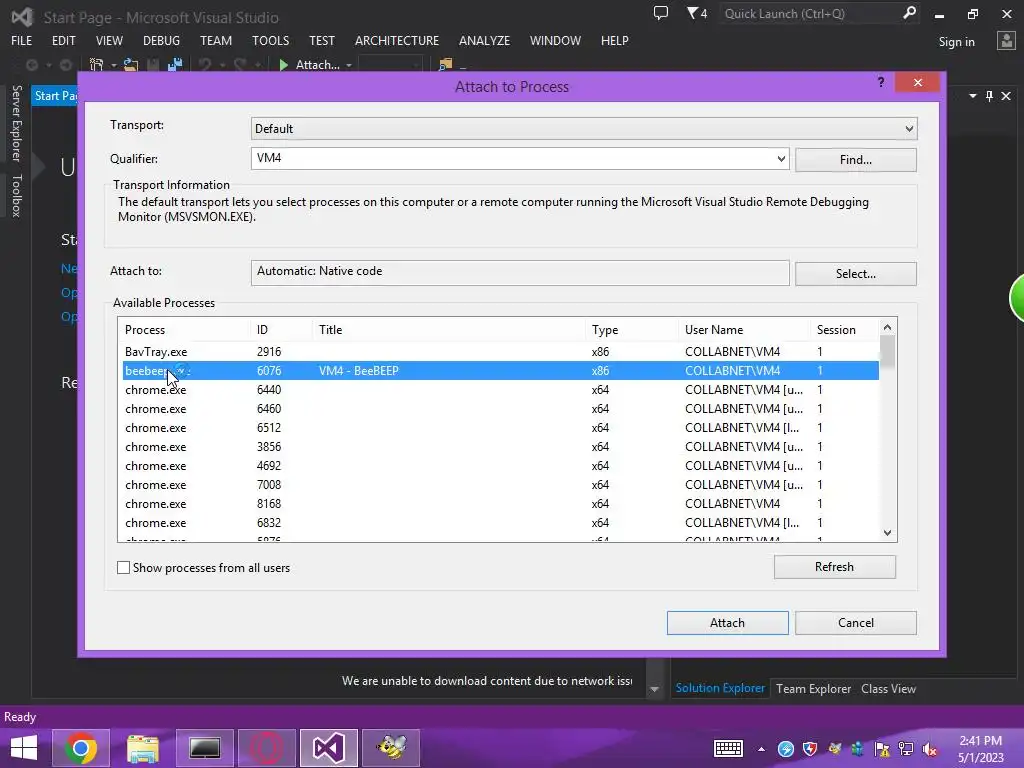
Task: Click the pin icon of the right tool window
Action: pyautogui.click(x=989, y=96)
